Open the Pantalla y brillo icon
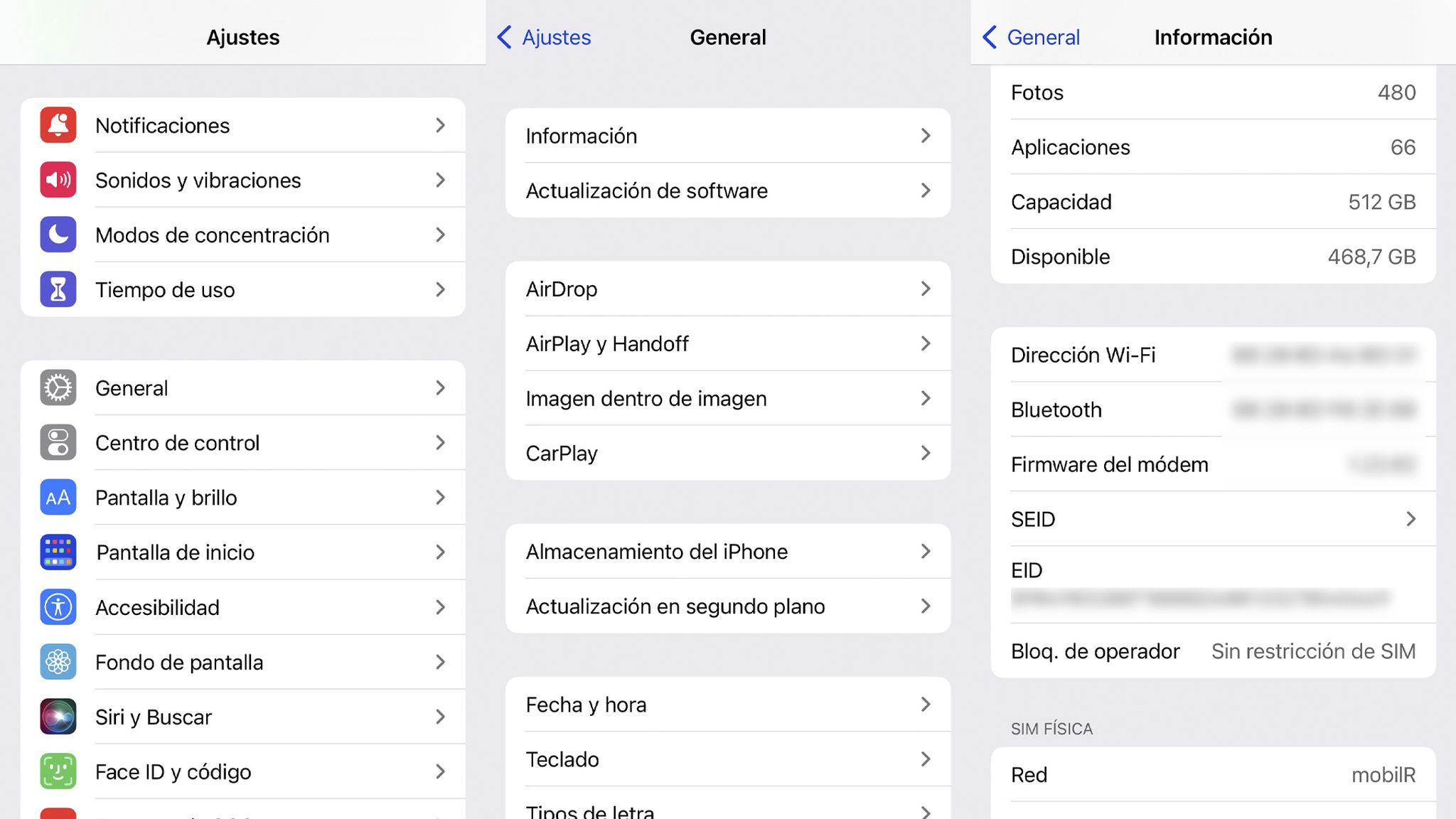Screen dimensions: 1456x819 tap(58, 498)
